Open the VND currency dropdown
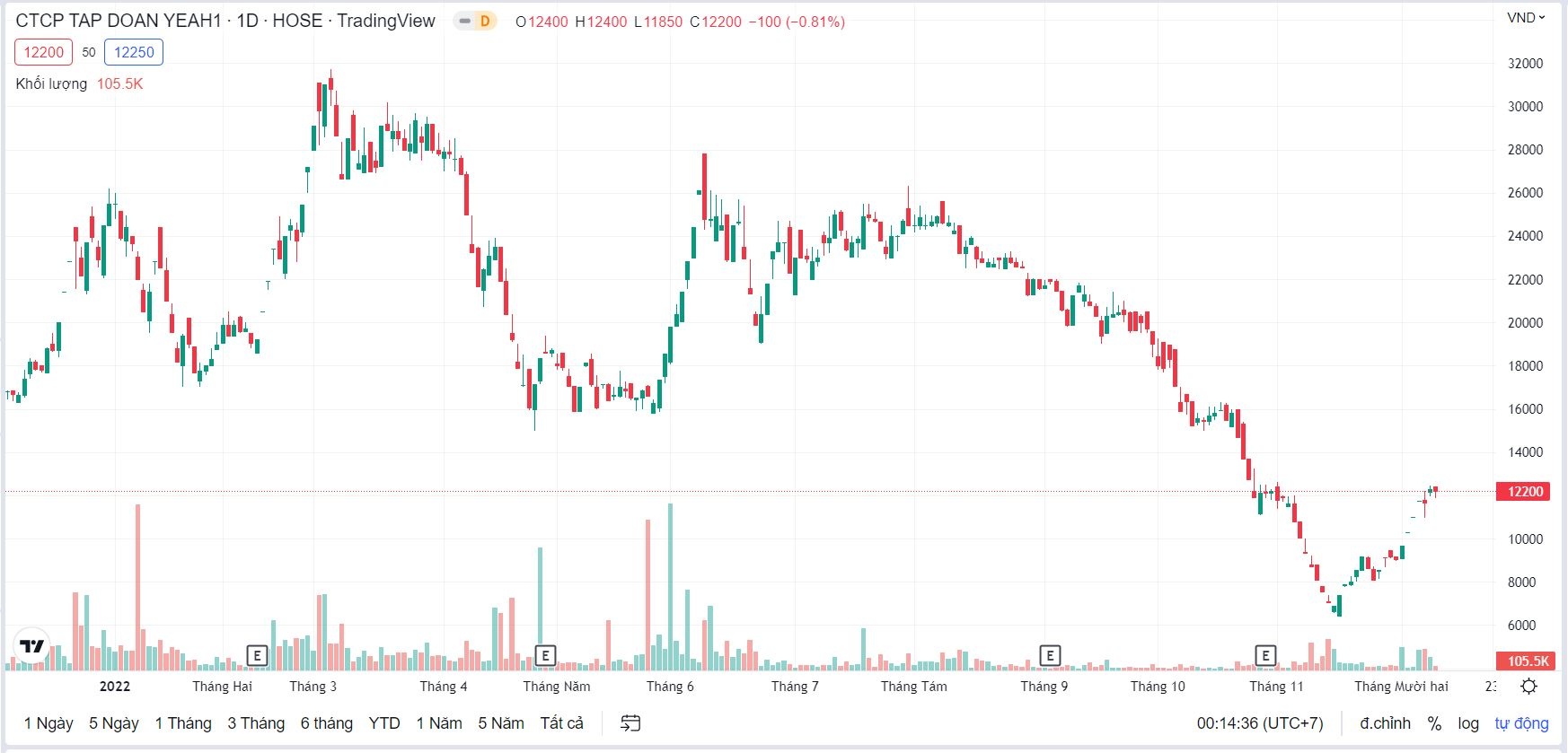1568x753 pixels. (x=1526, y=18)
